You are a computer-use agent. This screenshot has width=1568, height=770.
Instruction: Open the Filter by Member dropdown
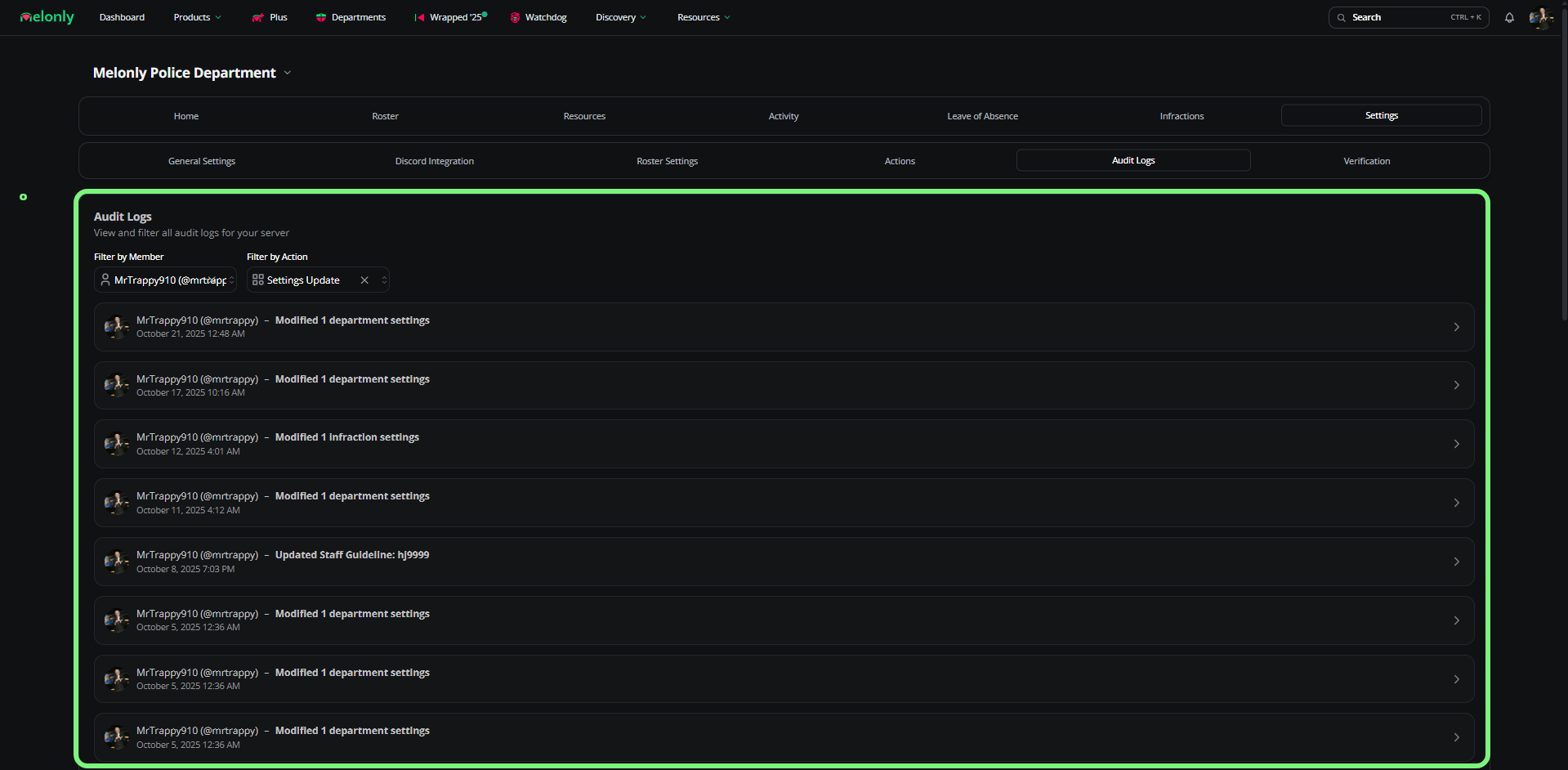(x=165, y=280)
